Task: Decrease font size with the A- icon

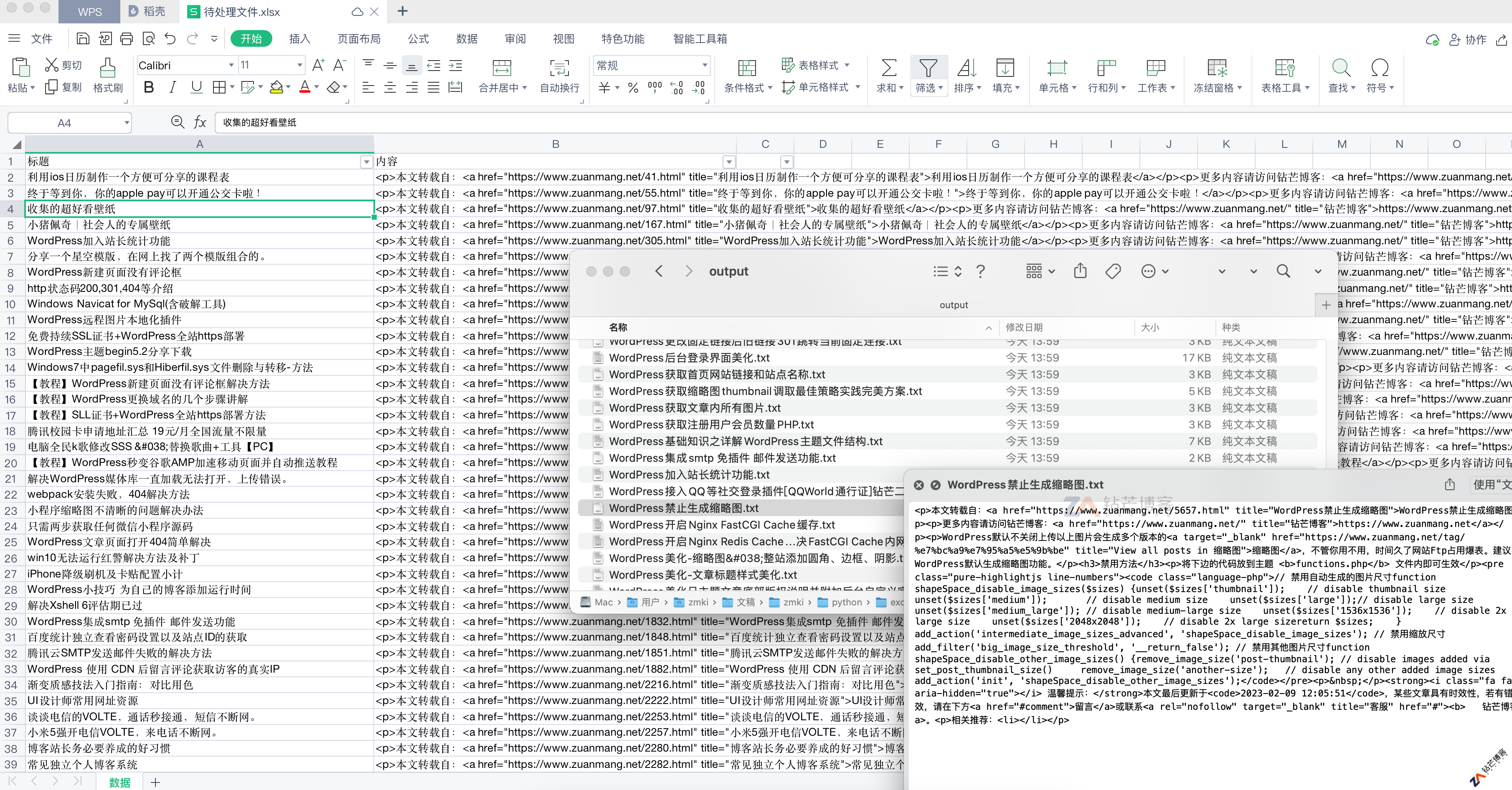Action: (x=339, y=65)
